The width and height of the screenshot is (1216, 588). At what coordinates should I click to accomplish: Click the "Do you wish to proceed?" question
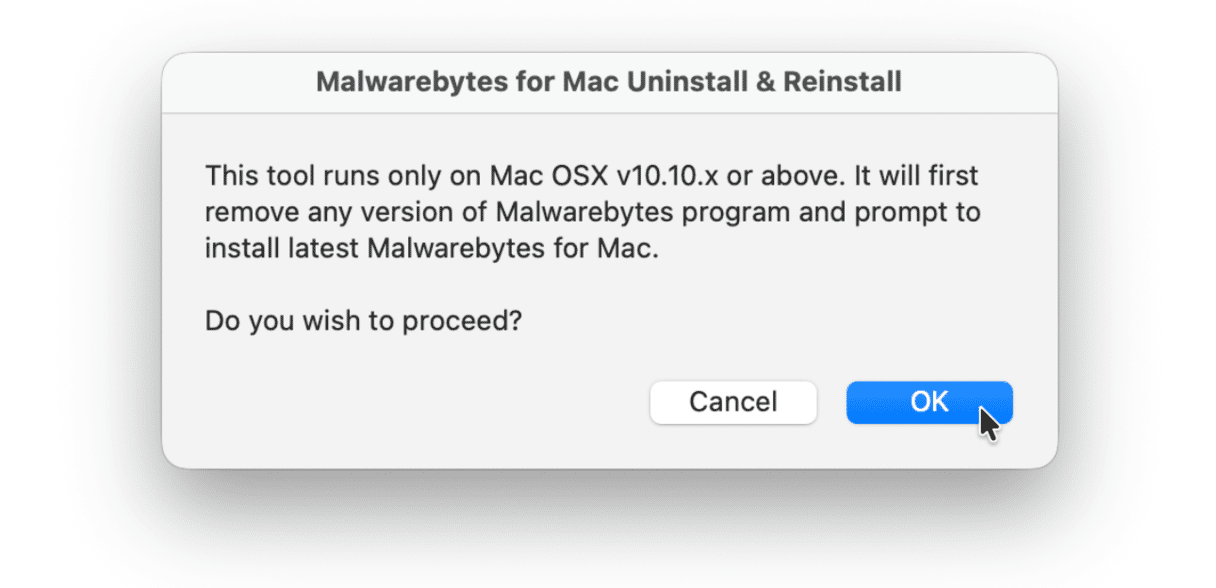point(363,321)
